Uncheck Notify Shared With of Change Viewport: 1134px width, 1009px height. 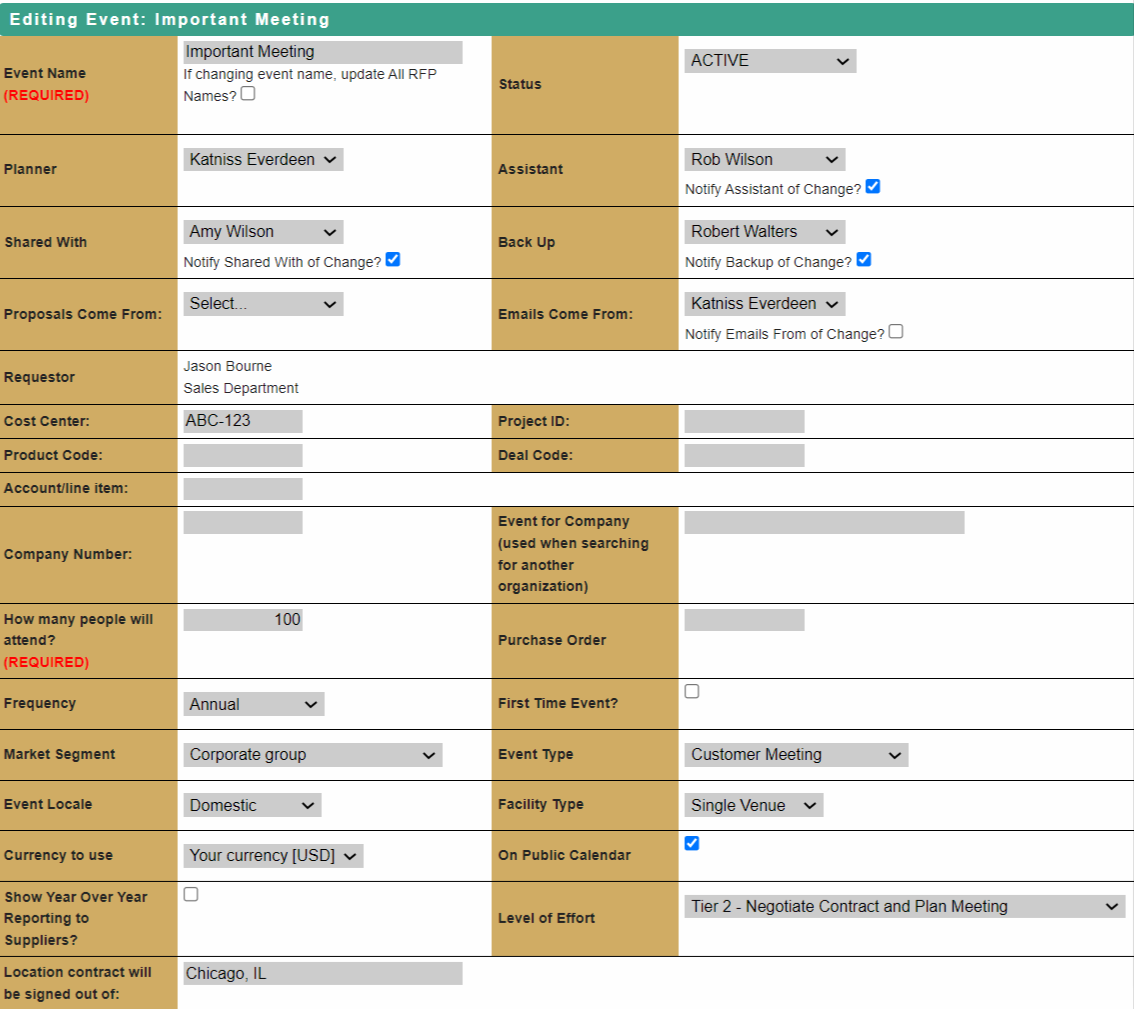[x=393, y=260]
